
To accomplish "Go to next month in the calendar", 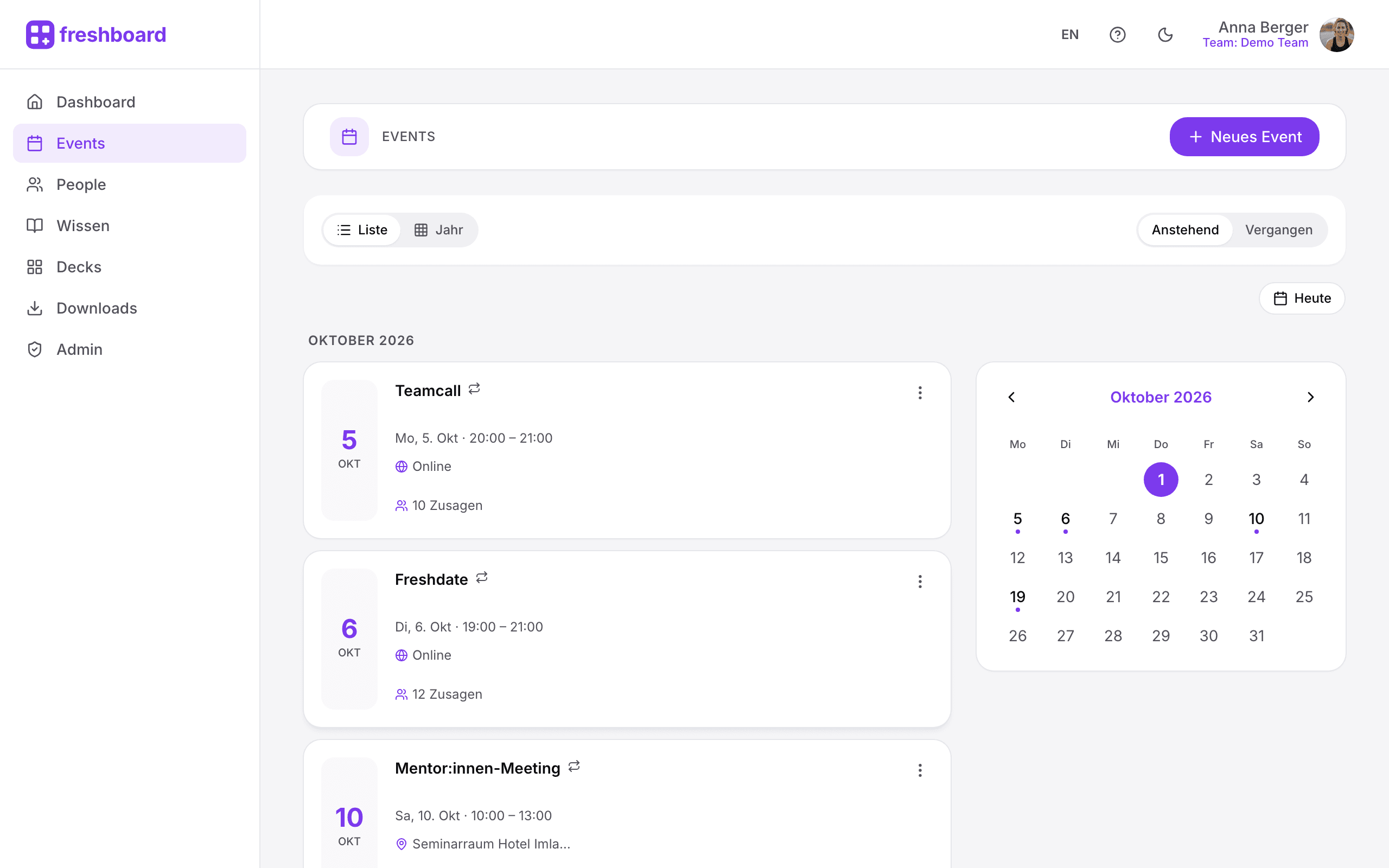I will (x=1310, y=397).
